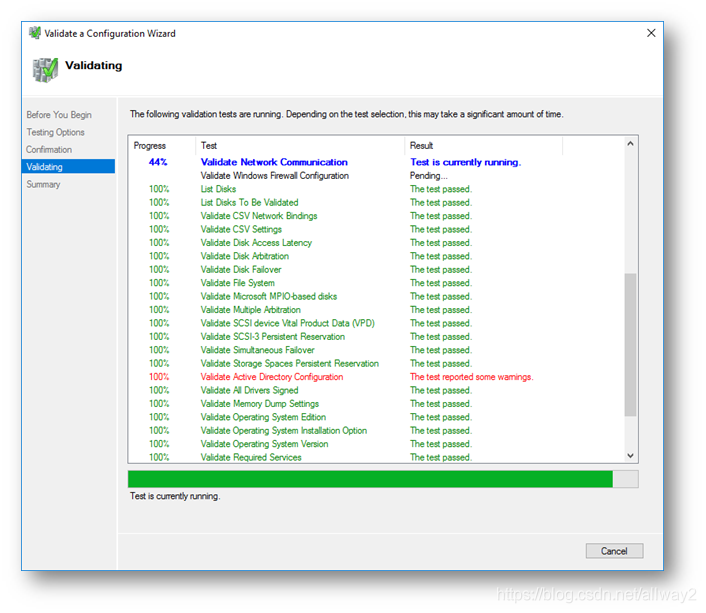Viewport: 706px width, 613px height.
Task: Click the Result column header
Action: (x=484, y=146)
